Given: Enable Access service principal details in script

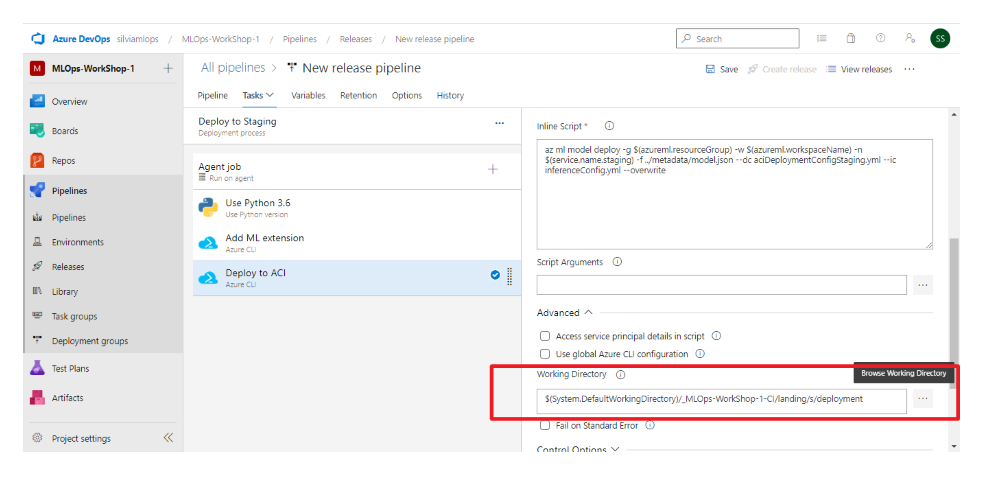Looking at the screenshot, I should point(545,336).
